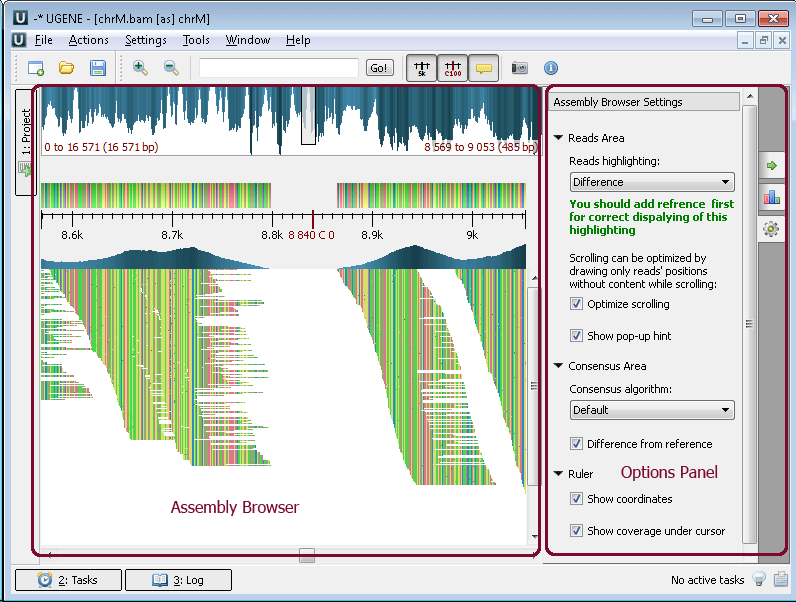Open the Actions menu
Image resolution: width=796 pixels, height=602 pixels.
[88, 40]
